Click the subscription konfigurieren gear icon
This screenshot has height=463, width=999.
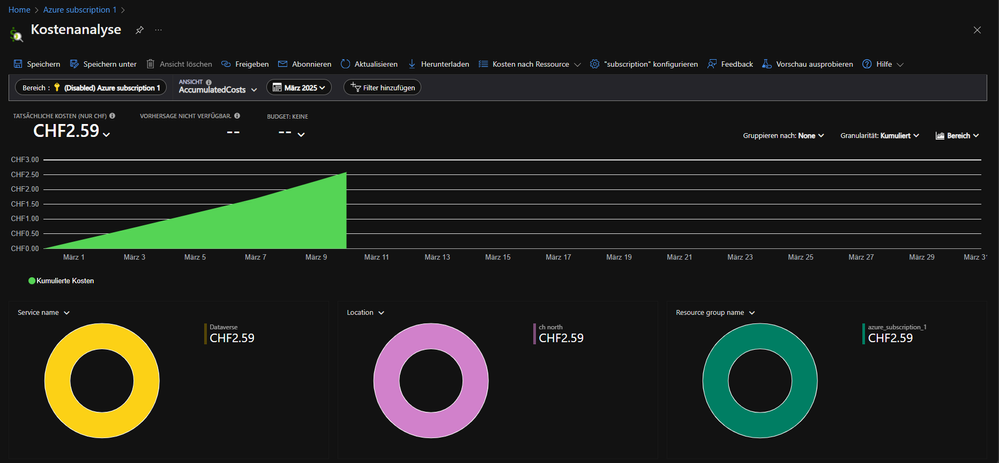[594, 64]
